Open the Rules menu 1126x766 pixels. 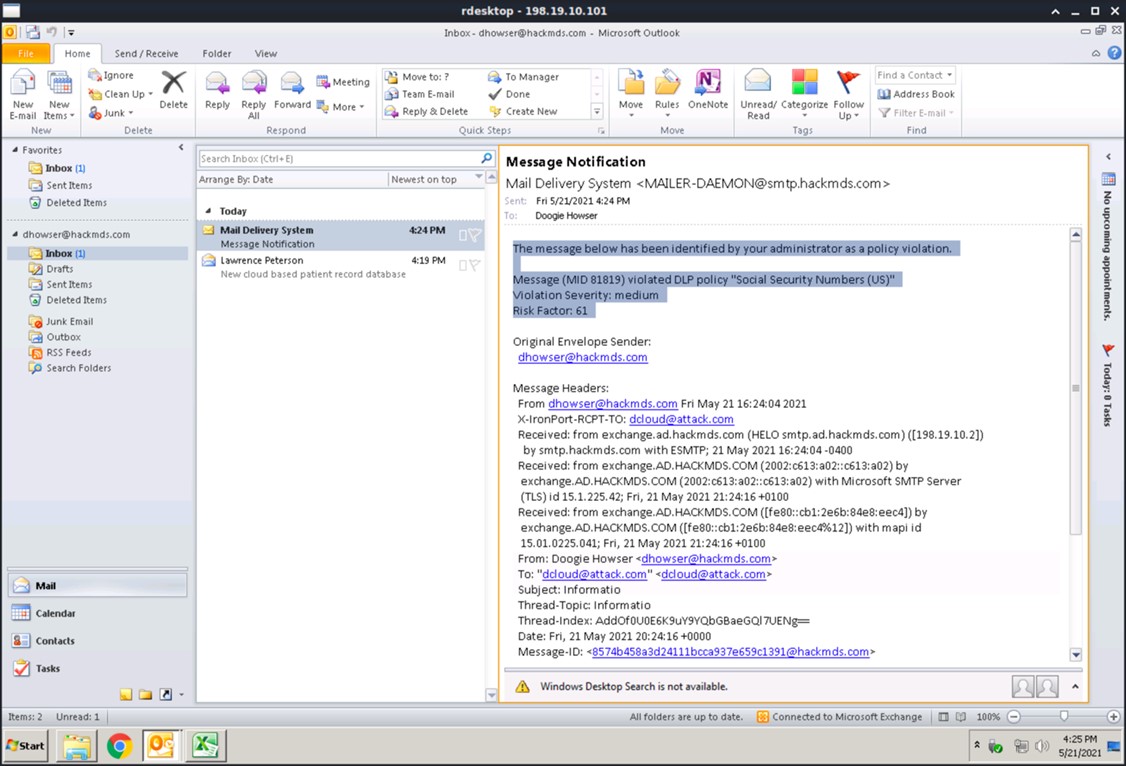coord(666,94)
